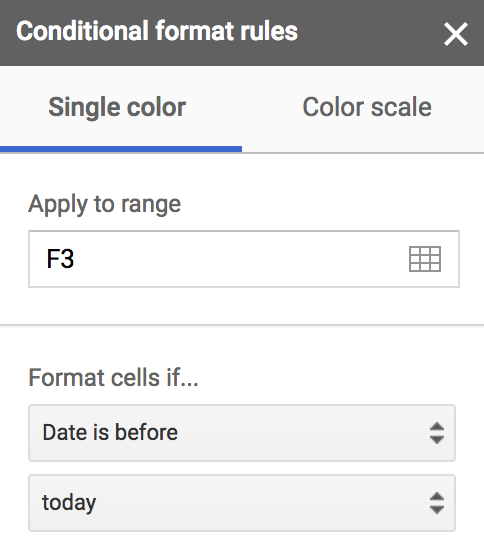Switch to the Single color tab
484x546 pixels.
(117, 107)
